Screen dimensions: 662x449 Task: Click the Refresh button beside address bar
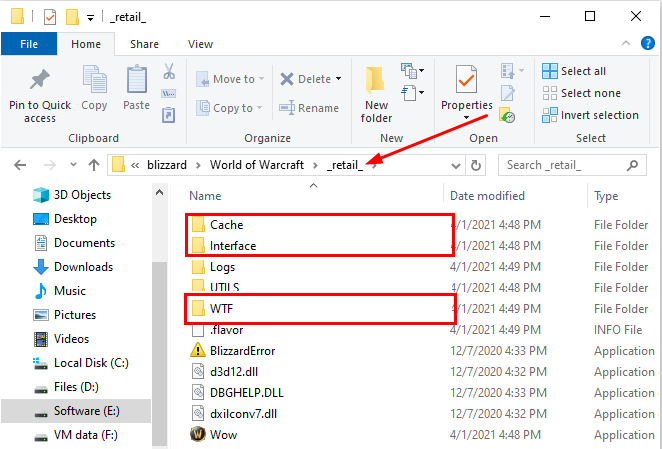(x=476, y=165)
